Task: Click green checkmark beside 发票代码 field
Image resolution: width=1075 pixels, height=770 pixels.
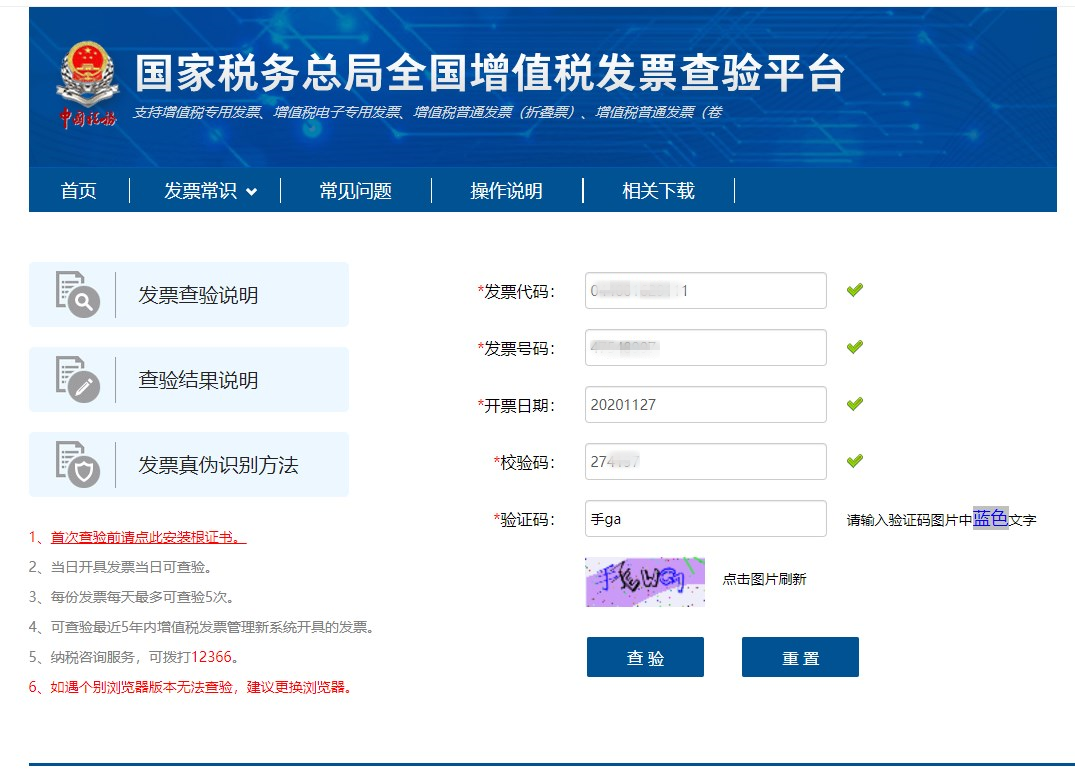Action: 854,291
